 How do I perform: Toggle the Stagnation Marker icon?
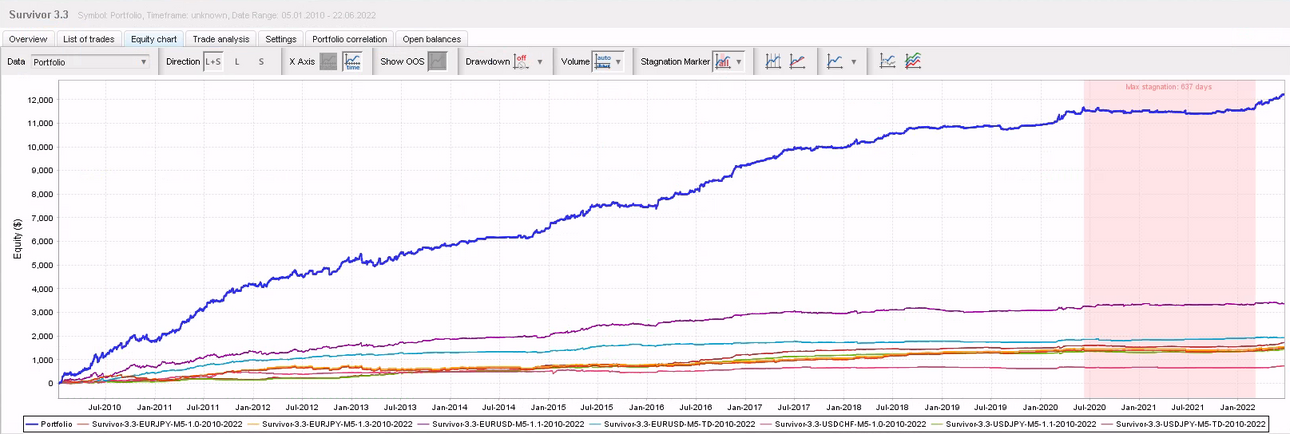723,62
